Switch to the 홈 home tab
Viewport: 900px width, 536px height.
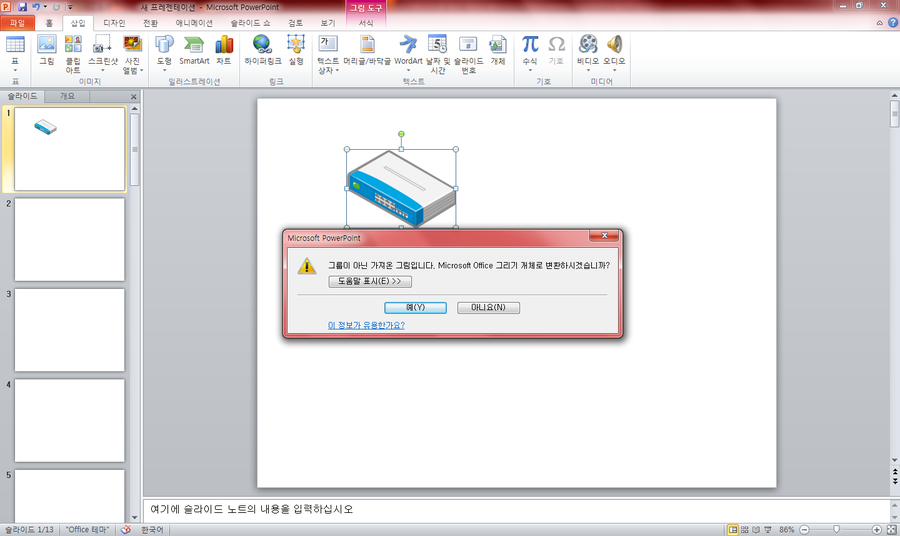[49, 23]
